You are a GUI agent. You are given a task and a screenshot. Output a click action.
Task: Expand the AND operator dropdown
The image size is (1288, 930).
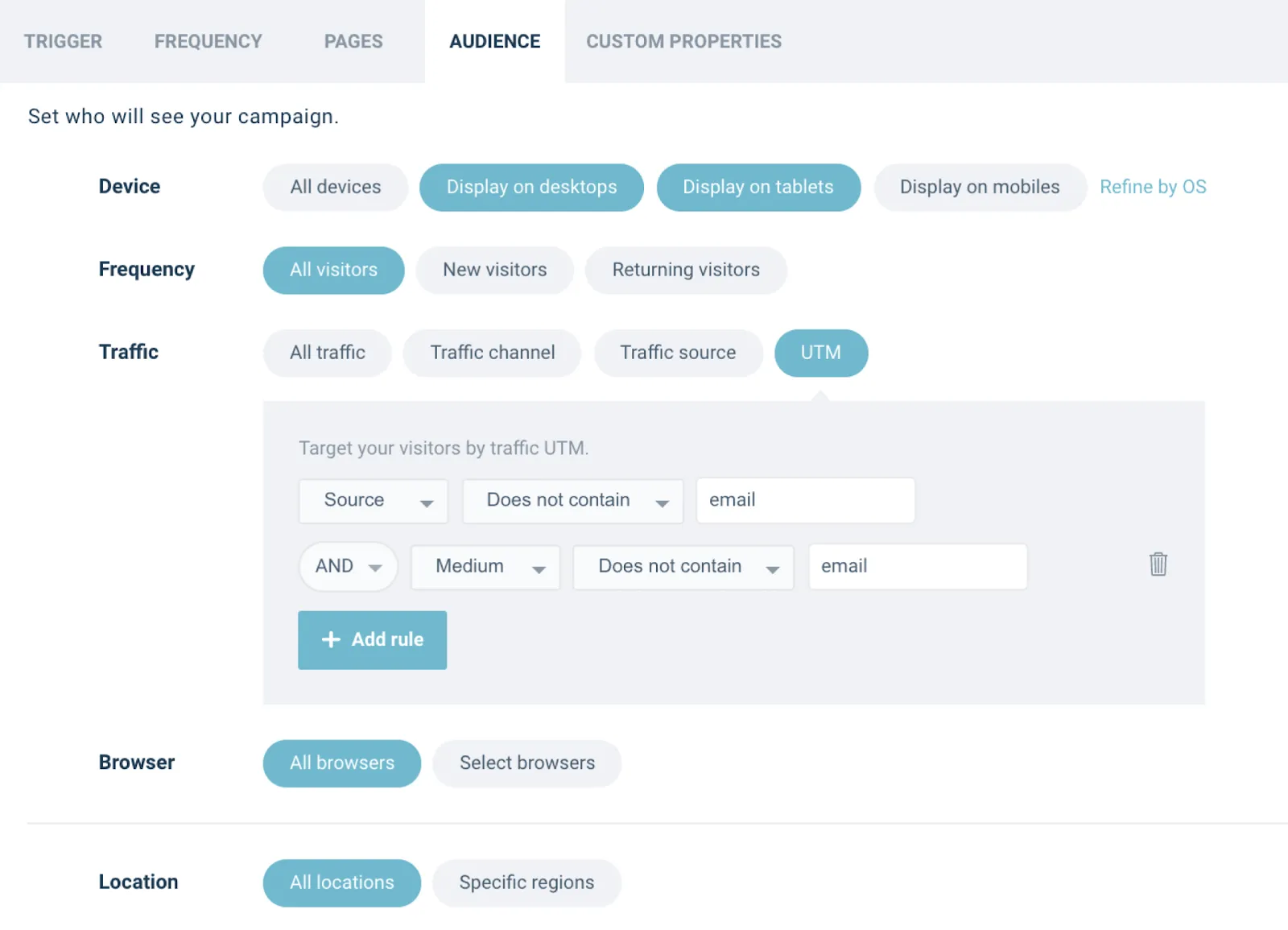(x=348, y=567)
